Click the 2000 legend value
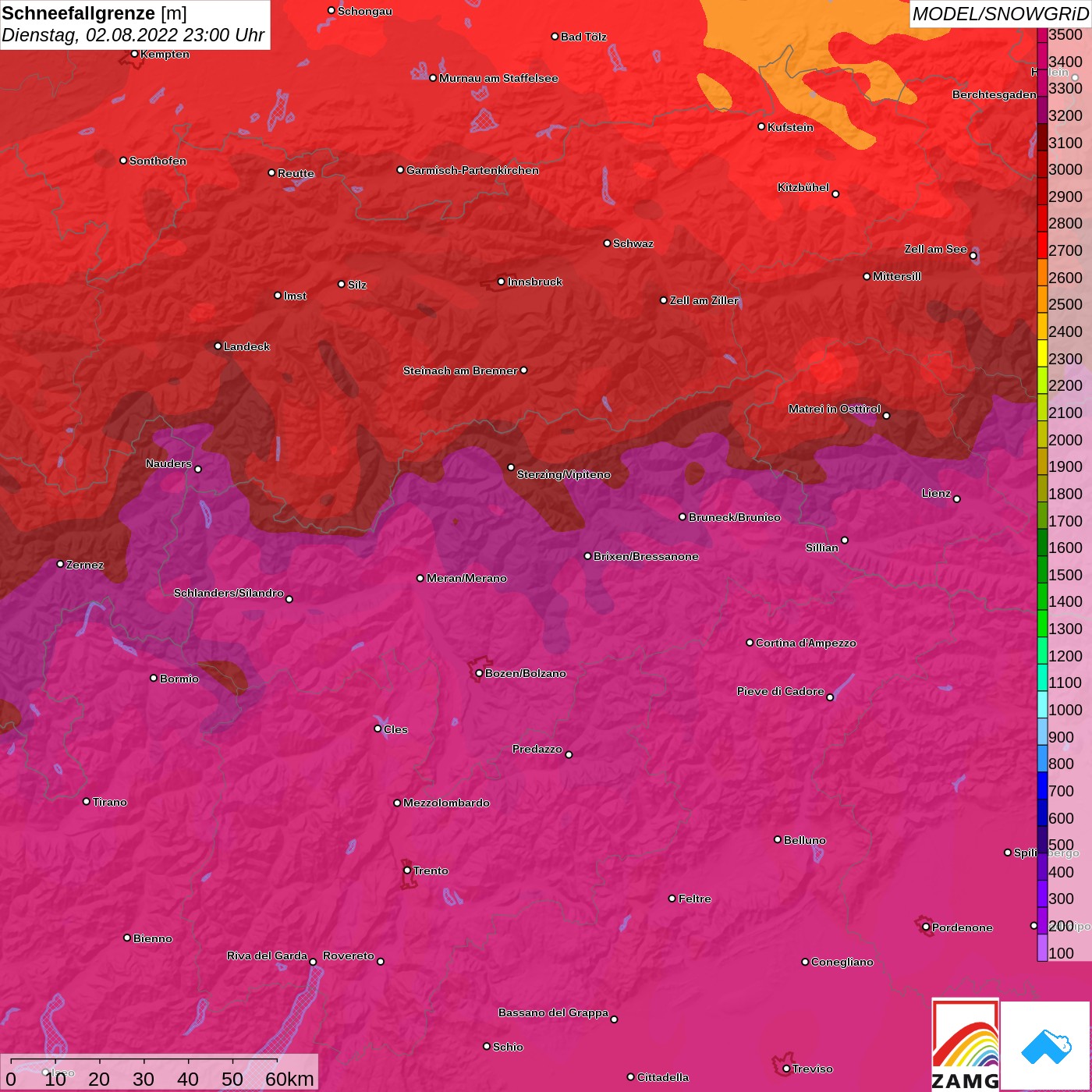The width and height of the screenshot is (1092, 1092). point(1065,440)
